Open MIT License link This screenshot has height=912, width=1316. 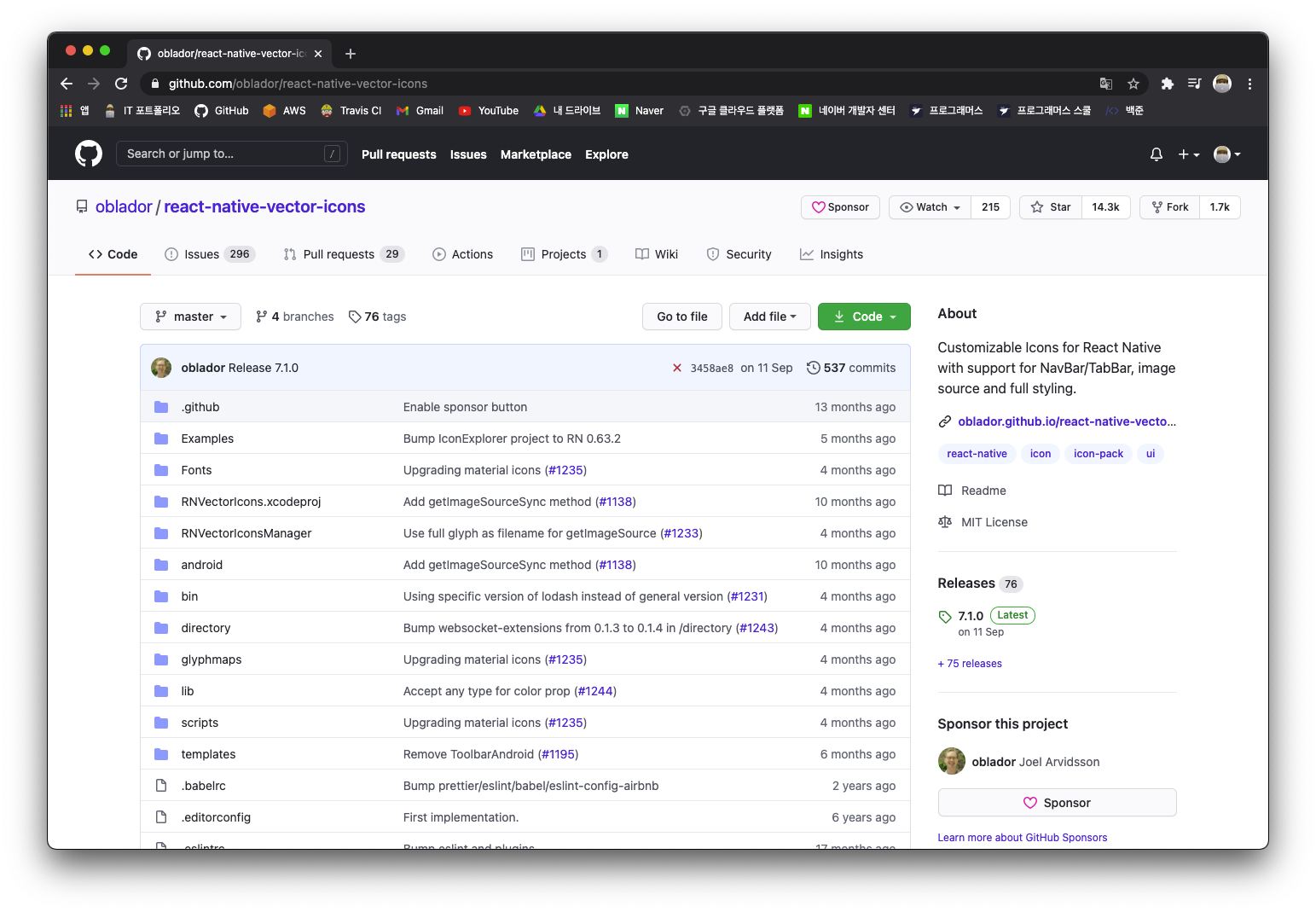coord(983,522)
